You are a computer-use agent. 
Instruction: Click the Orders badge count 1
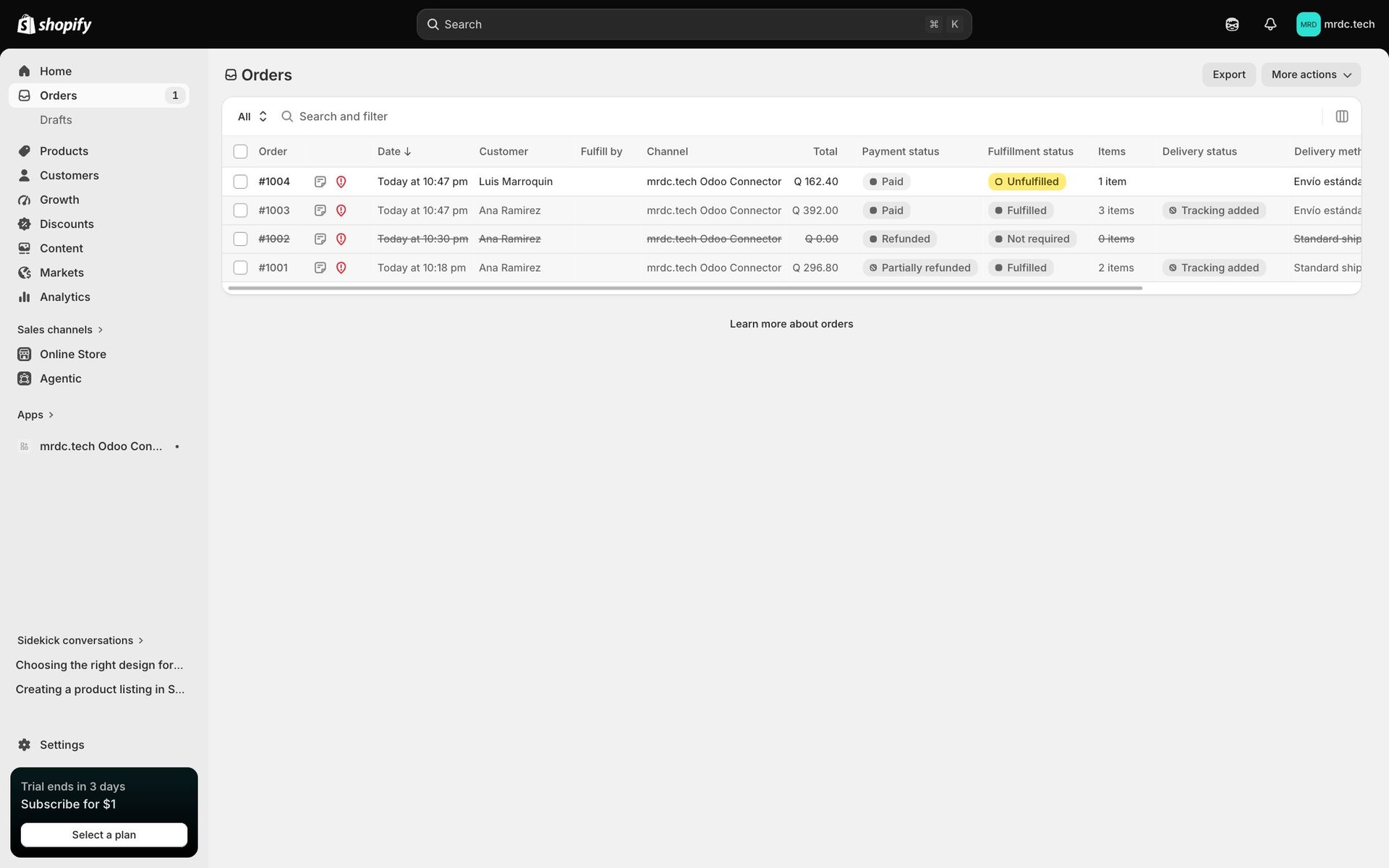tap(175, 95)
